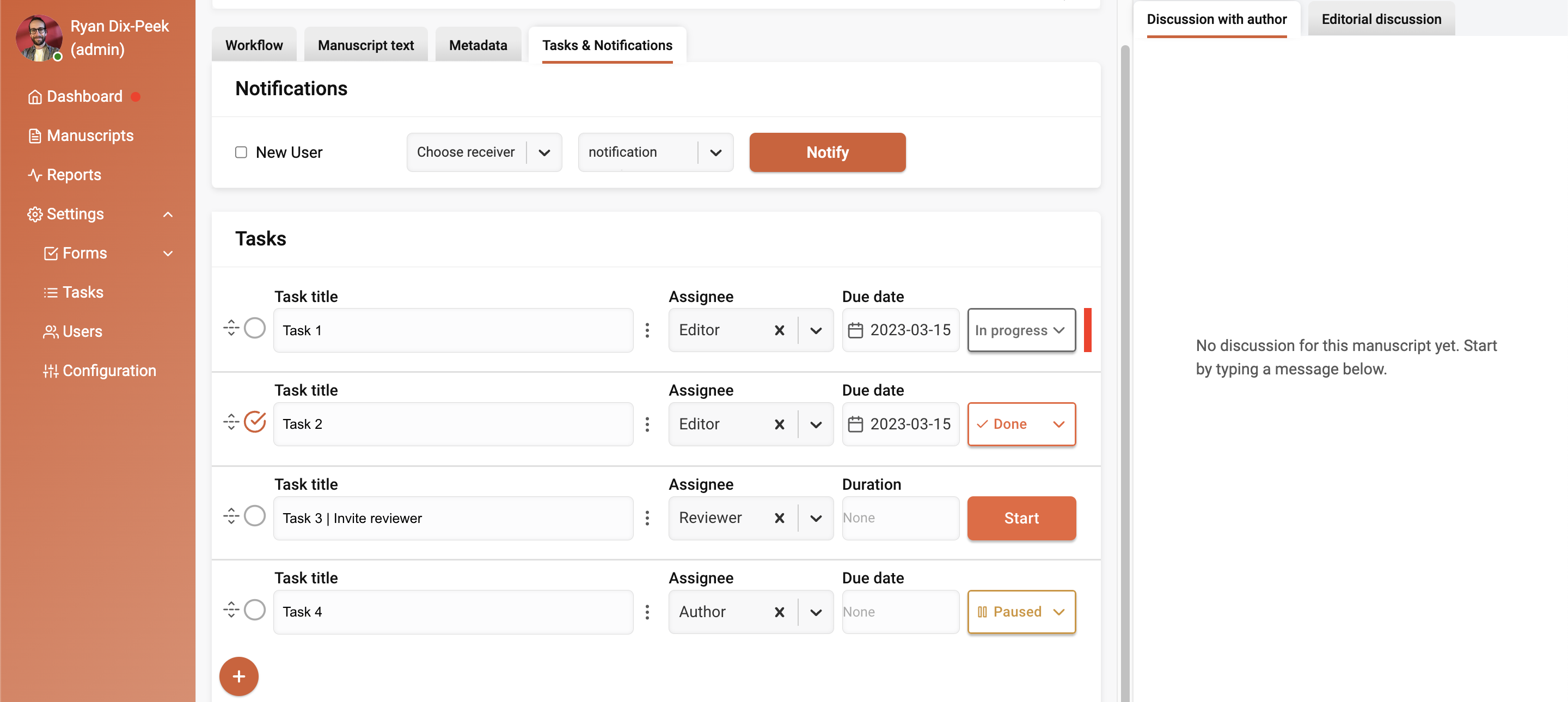Click the three-dot options icon for Task 4

(x=647, y=612)
